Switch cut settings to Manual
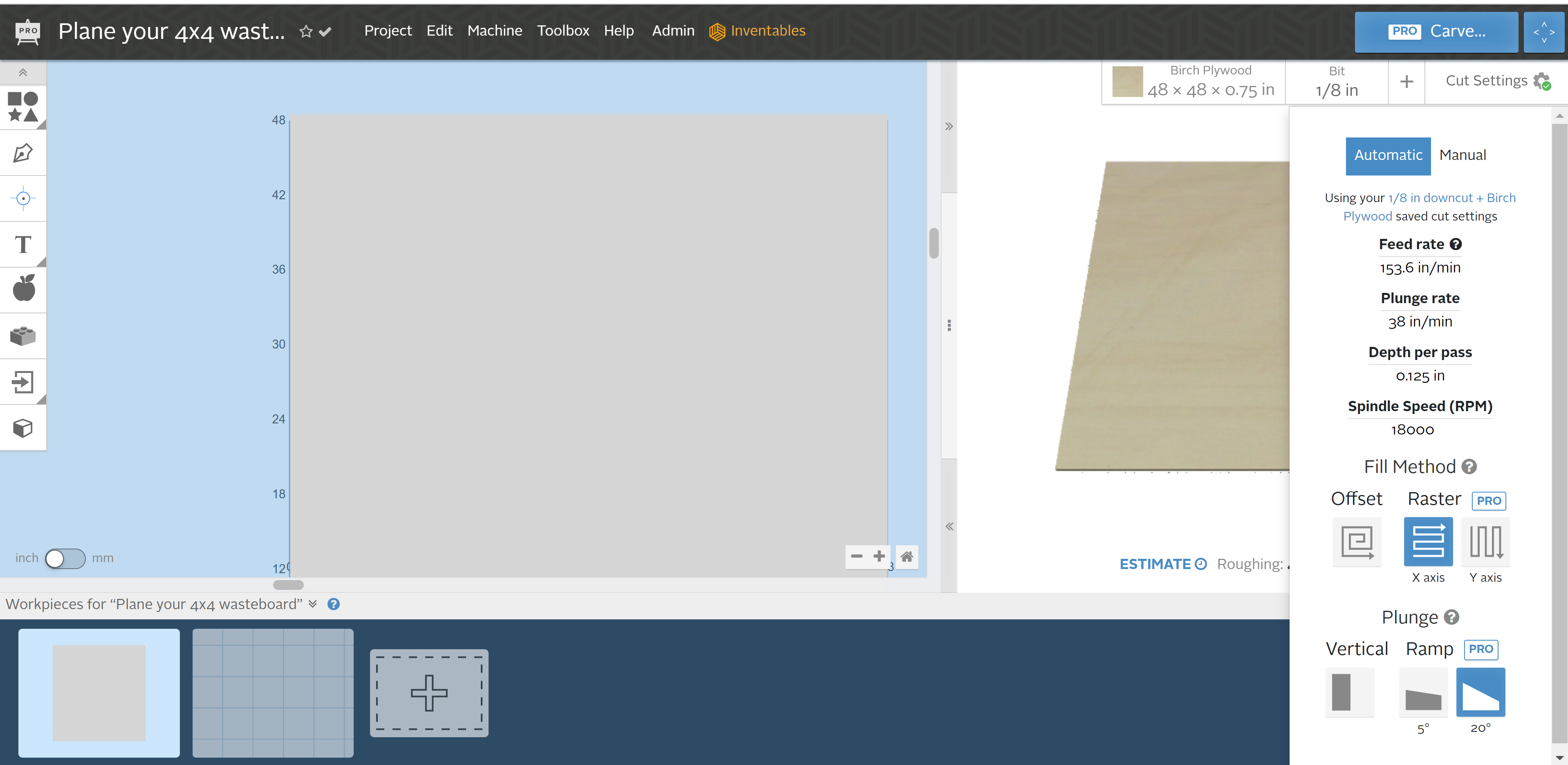This screenshot has width=1568, height=765. pyautogui.click(x=1462, y=155)
